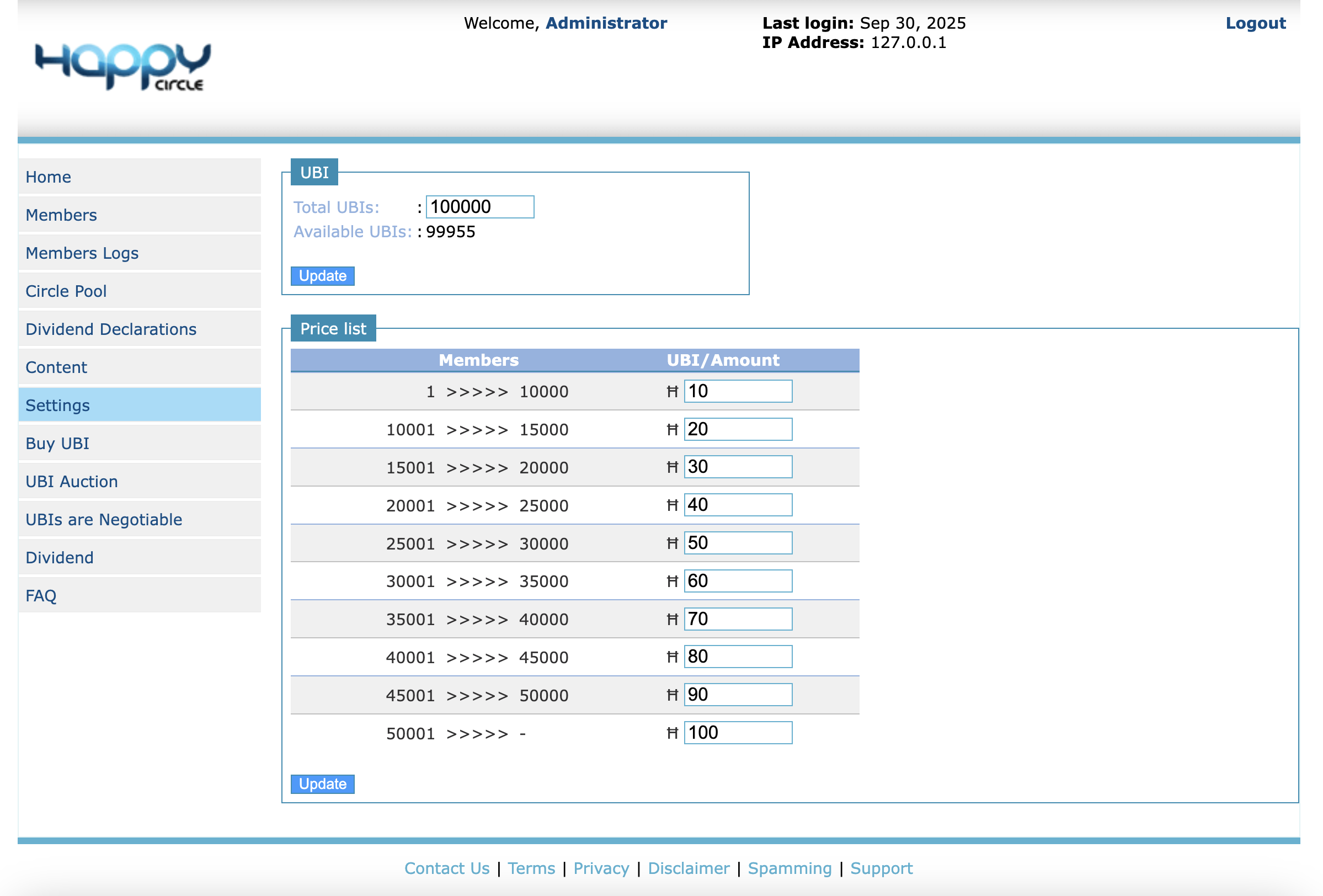The image size is (1323, 896).
Task: Open UBIs are Negotiable page
Action: click(140, 519)
